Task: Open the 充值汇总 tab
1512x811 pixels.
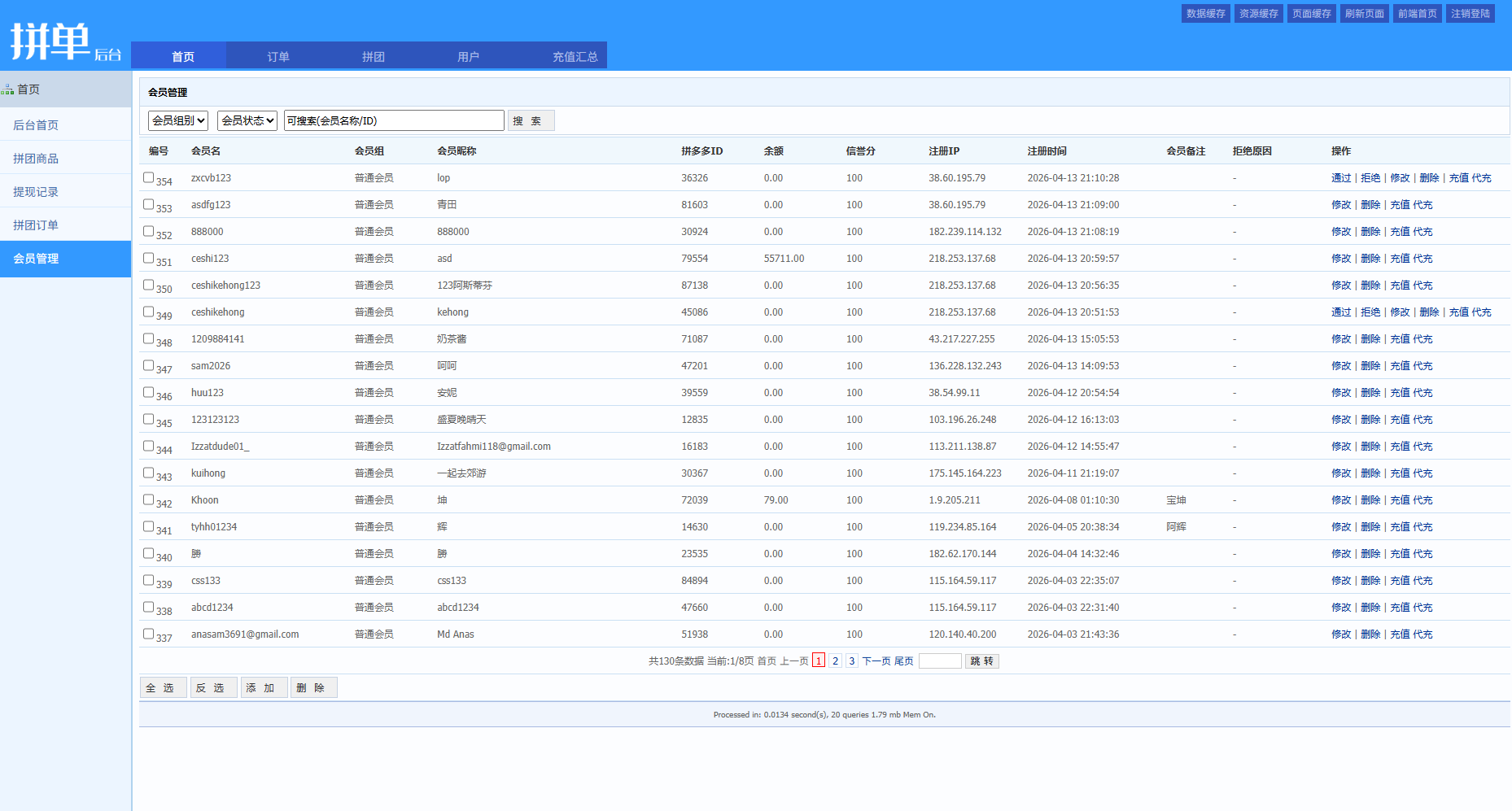Action: [x=575, y=56]
